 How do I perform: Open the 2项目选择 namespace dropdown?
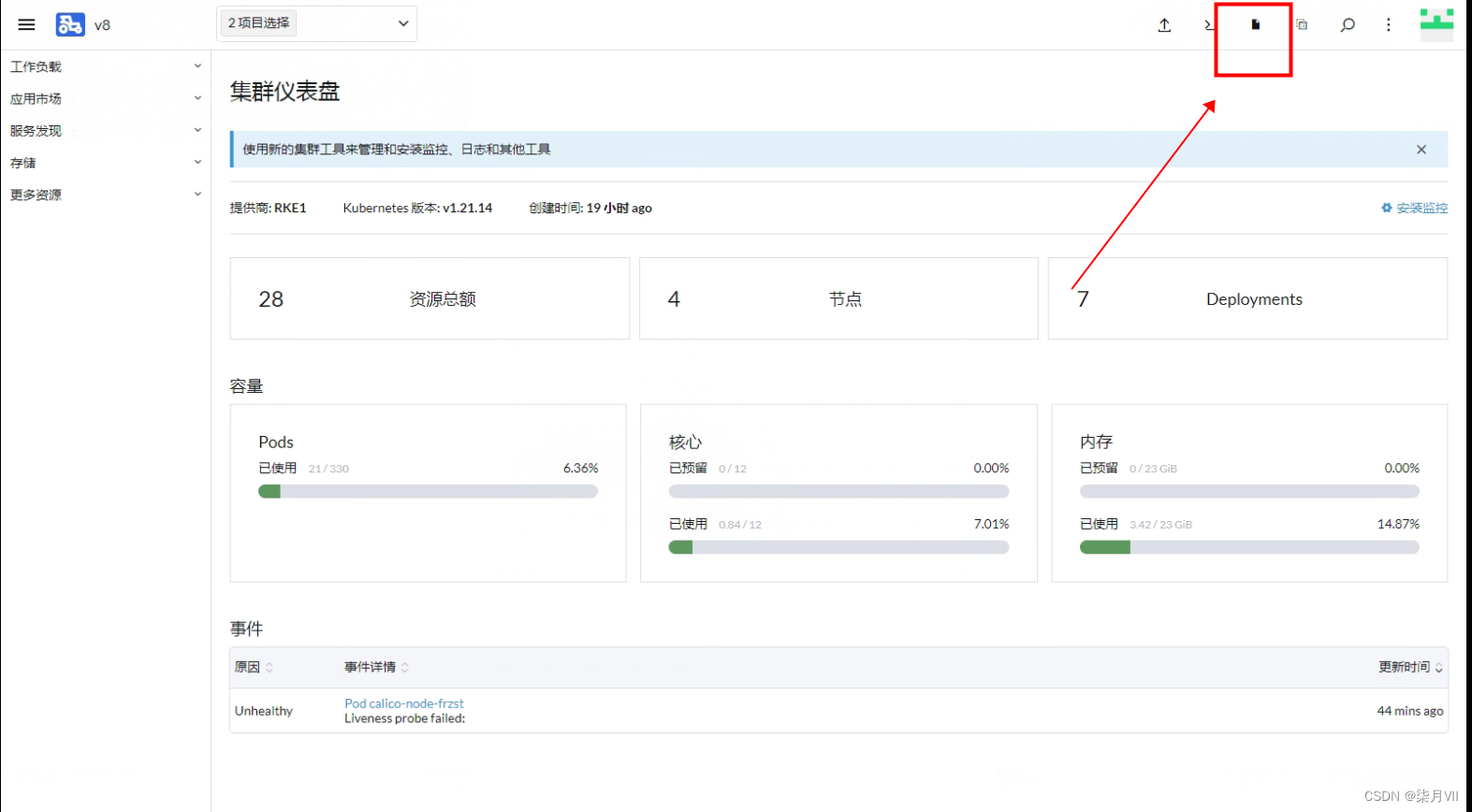coord(317,23)
